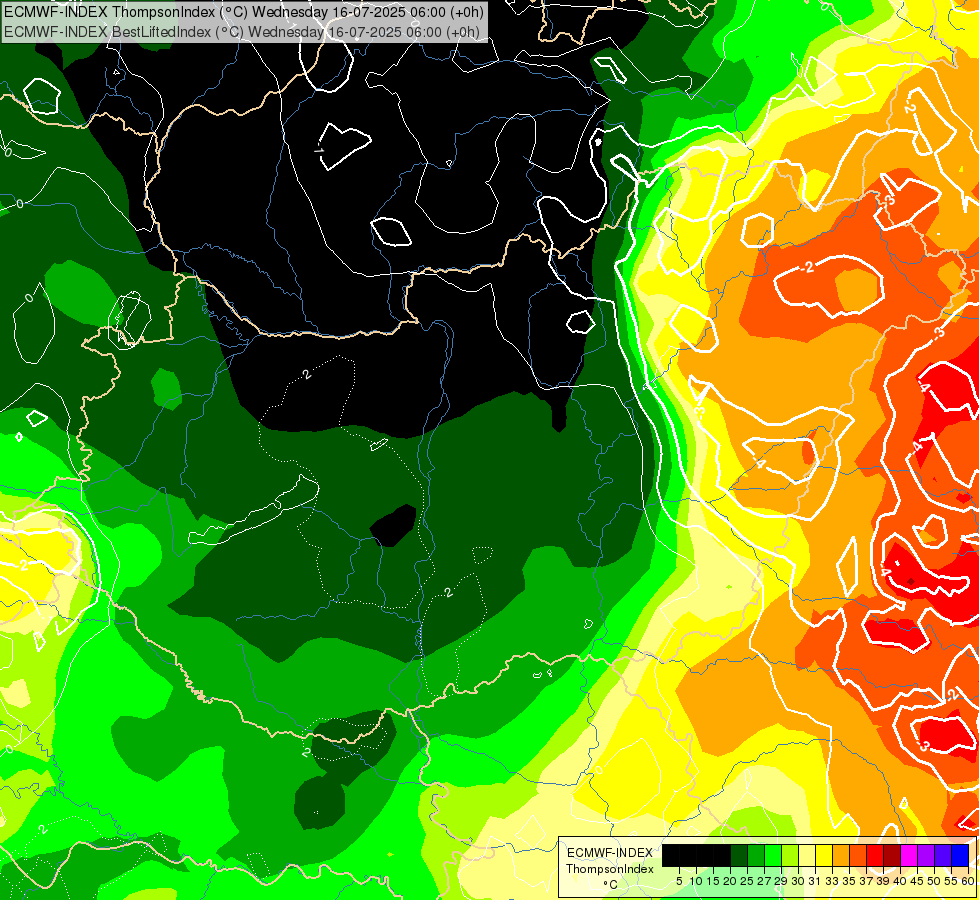Screen dimensions: 979x900
Task: Click the legend value label 55
Action: pos(951,881)
